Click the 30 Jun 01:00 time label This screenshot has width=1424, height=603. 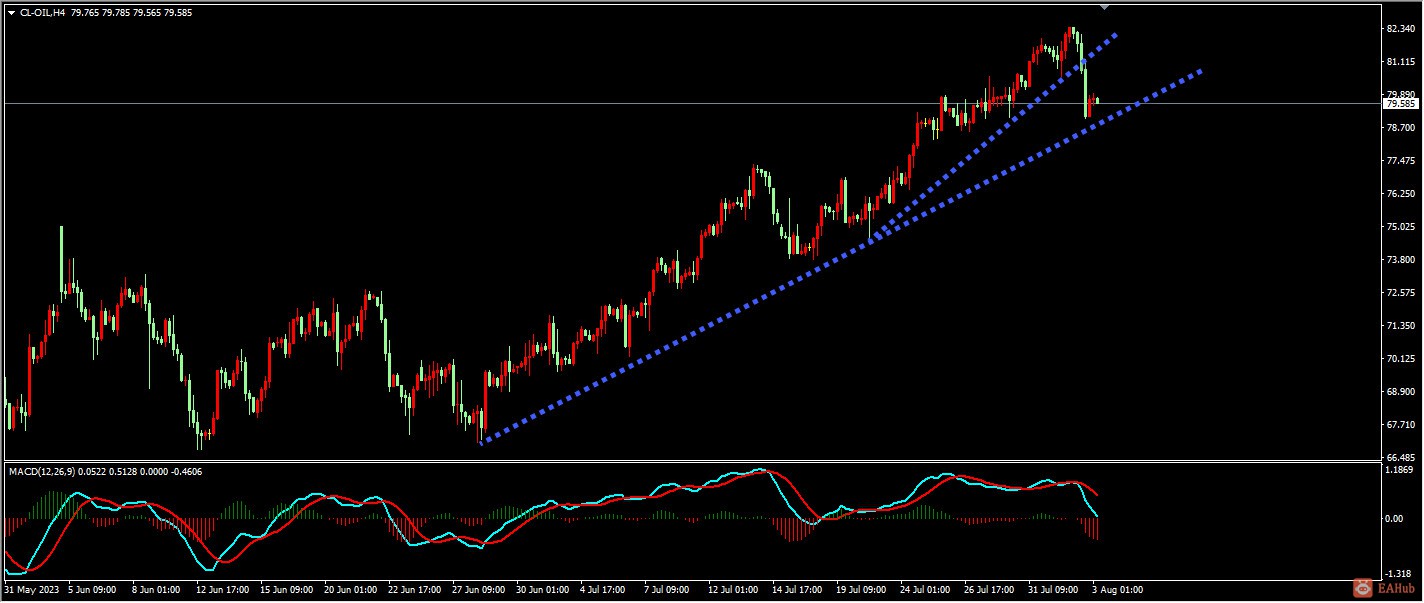pyautogui.click(x=543, y=590)
